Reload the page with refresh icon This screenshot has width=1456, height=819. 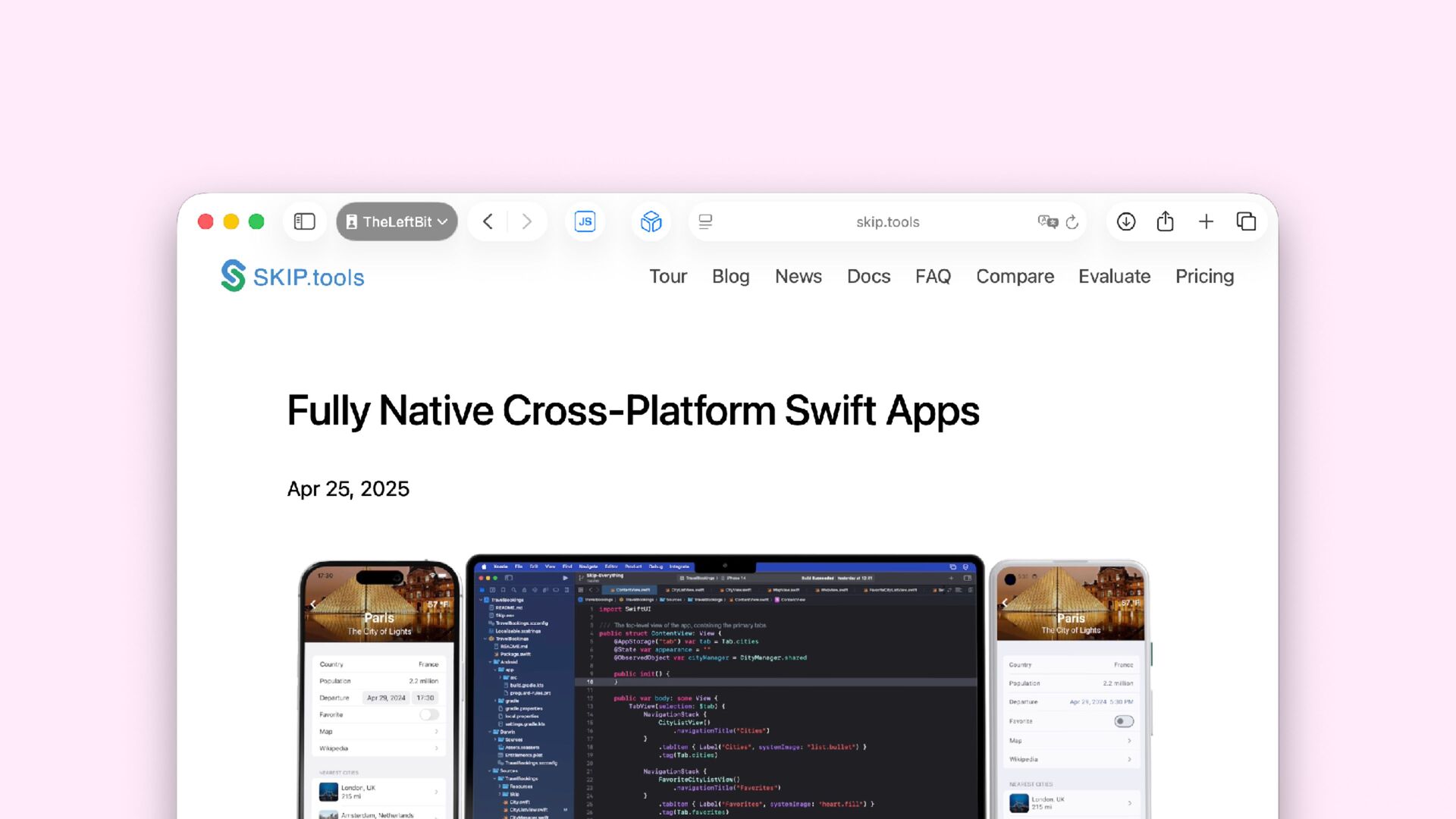1072,221
